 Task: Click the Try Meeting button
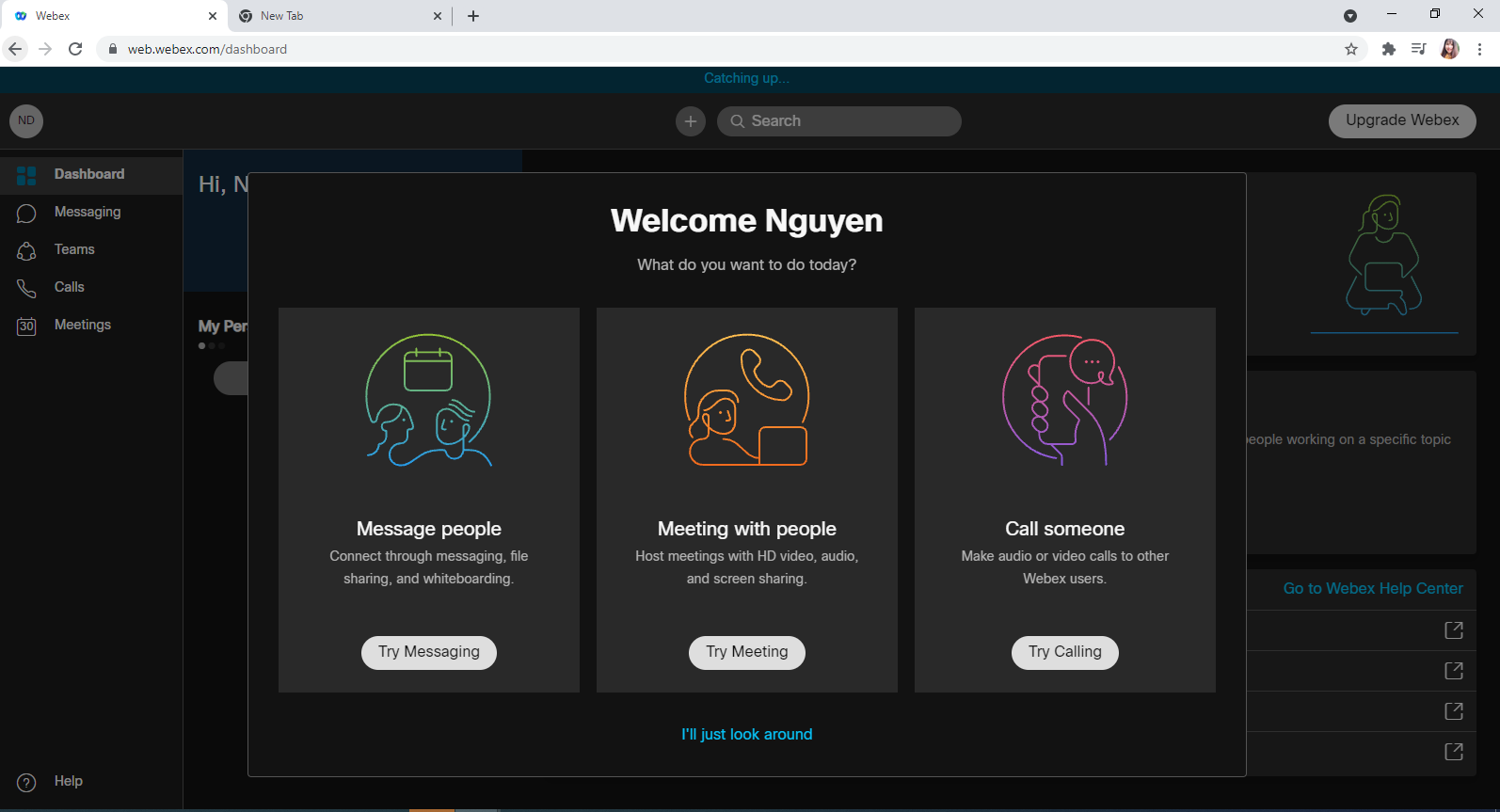pos(747,652)
